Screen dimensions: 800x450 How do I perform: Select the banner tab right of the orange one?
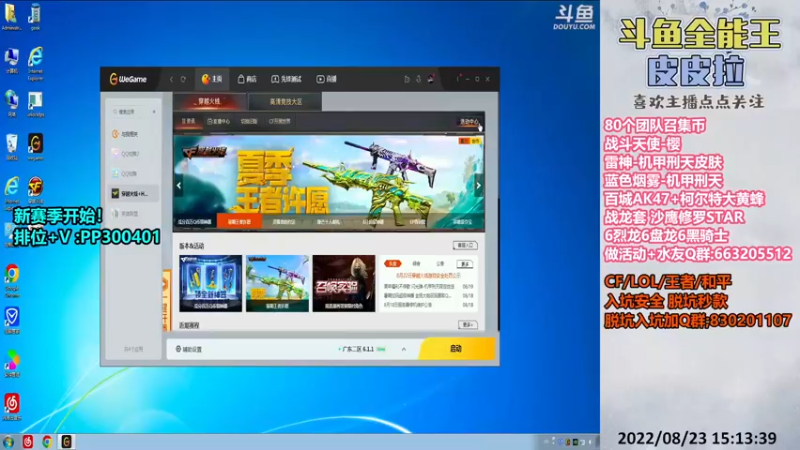284,222
